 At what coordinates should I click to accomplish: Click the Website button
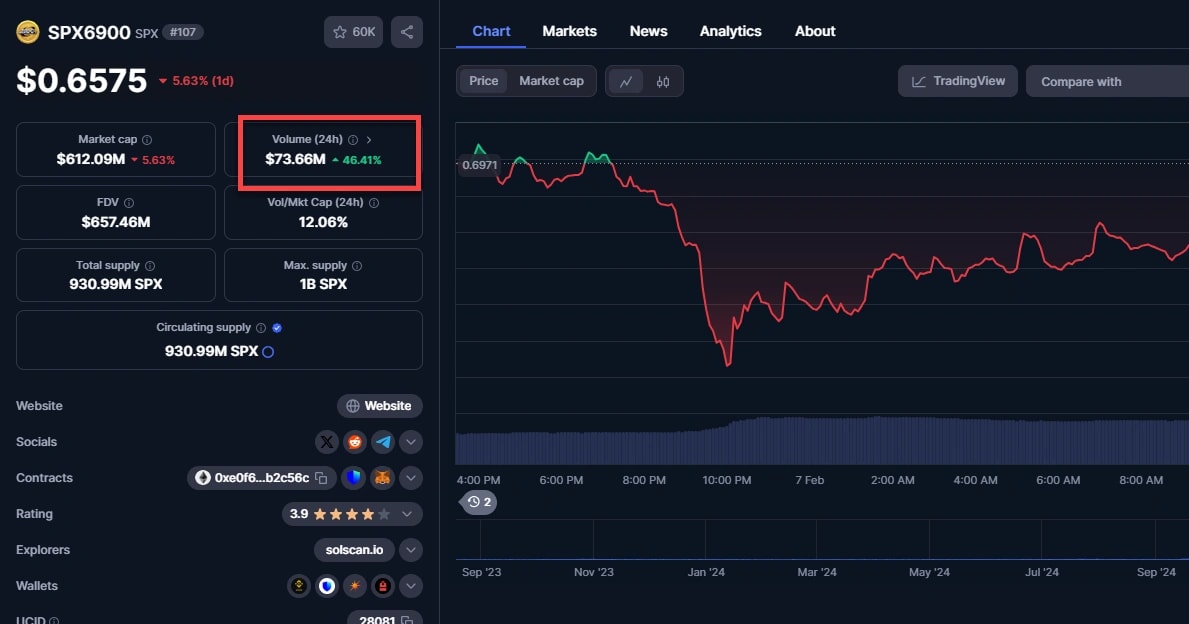click(x=380, y=406)
